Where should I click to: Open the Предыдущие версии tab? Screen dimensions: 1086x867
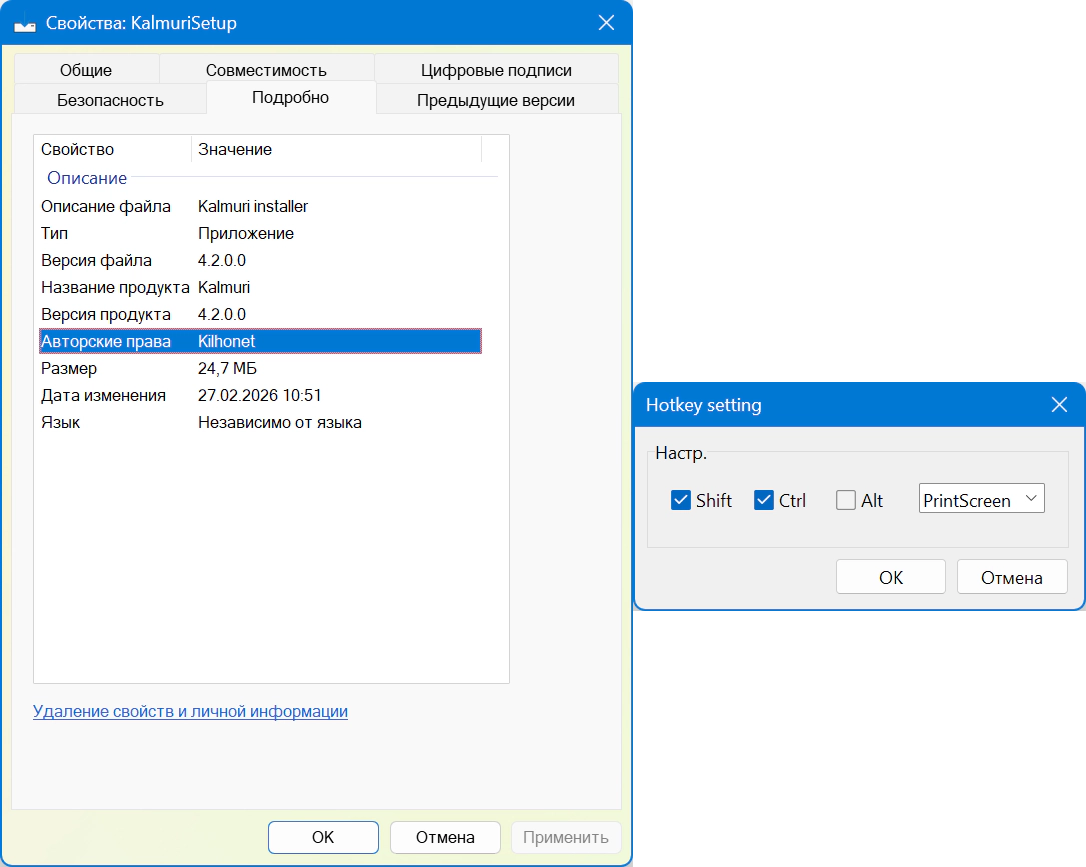coord(496,100)
